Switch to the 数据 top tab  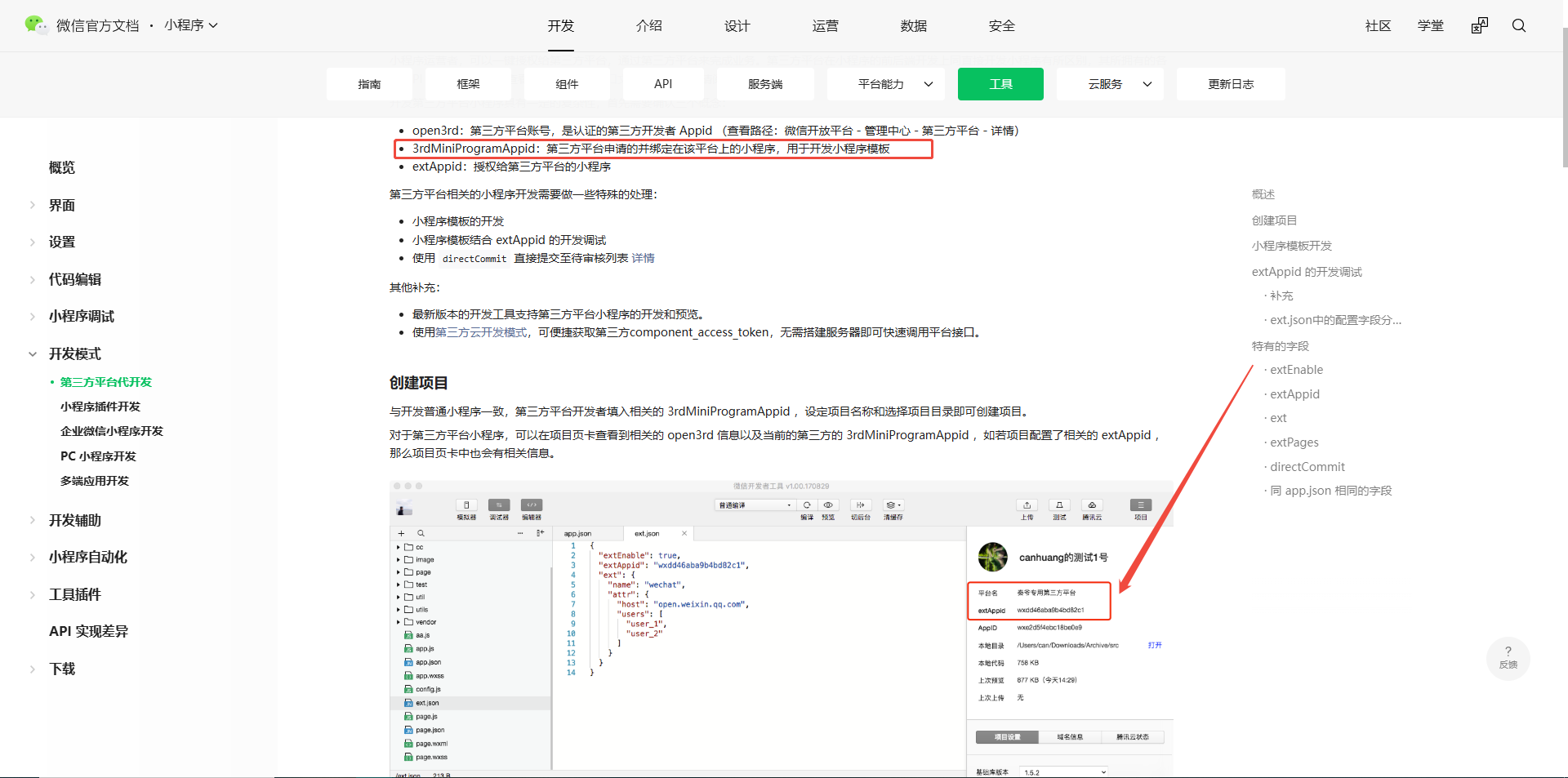coord(914,25)
